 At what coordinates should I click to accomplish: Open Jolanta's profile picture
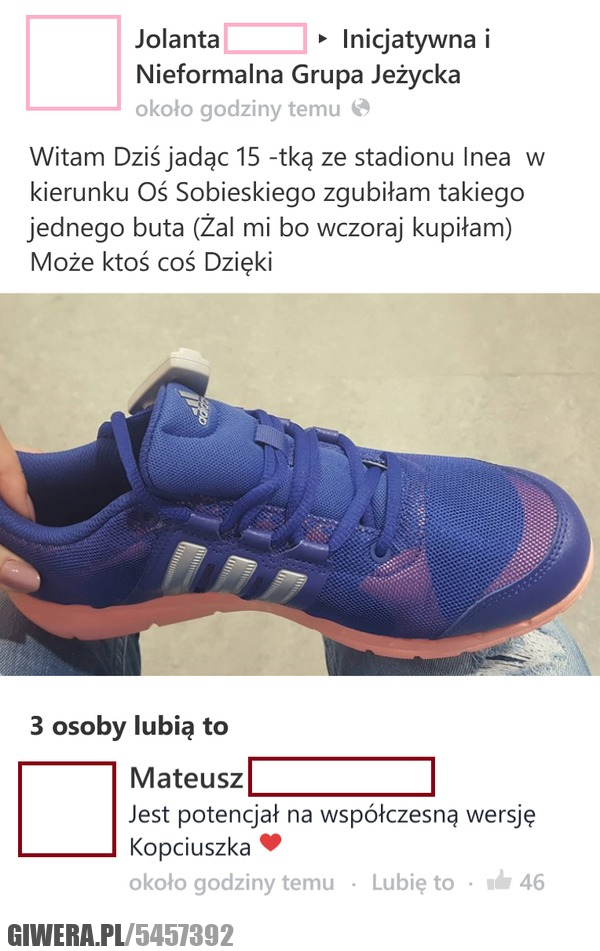click(x=73, y=63)
